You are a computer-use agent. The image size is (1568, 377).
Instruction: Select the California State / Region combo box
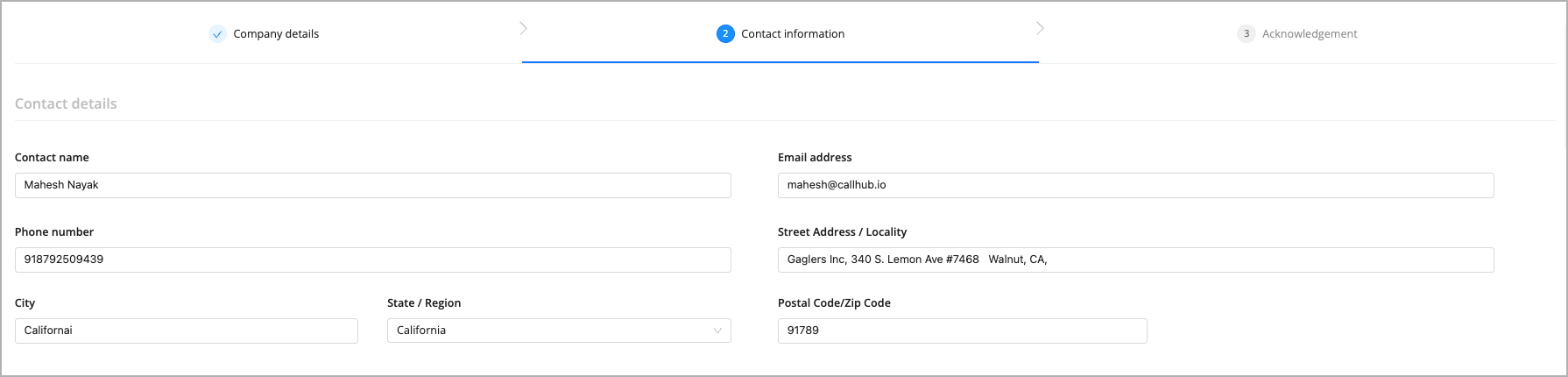point(559,331)
